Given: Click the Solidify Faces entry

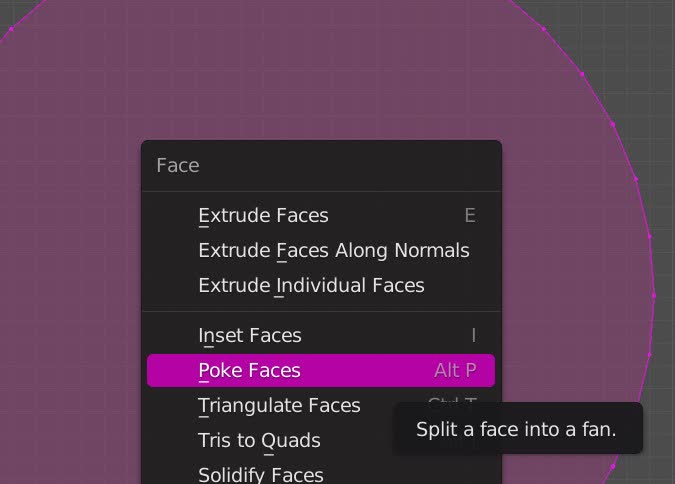Looking at the screenshot, I should (260, 475).
